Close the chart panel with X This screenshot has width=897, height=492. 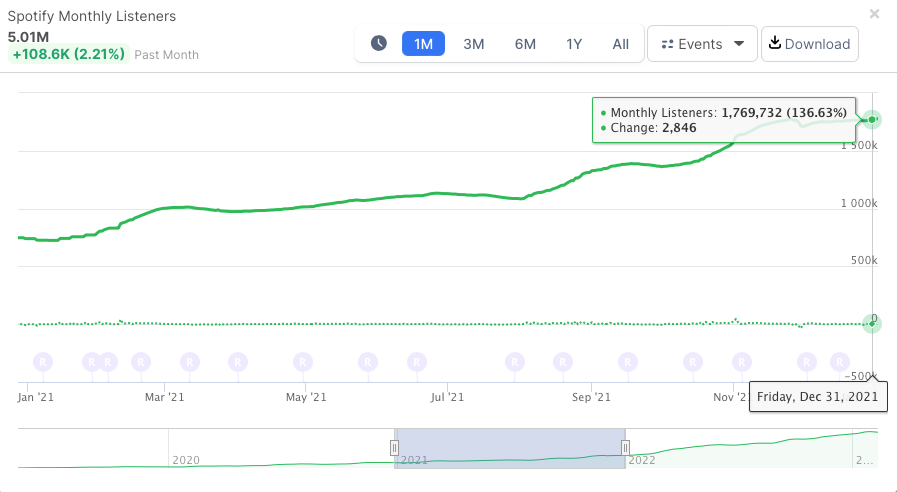(x=875, y=14)
